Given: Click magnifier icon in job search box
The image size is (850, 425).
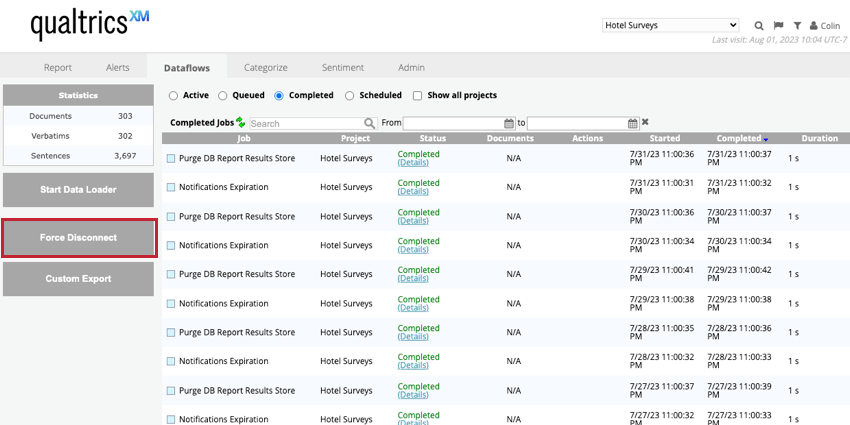Looking at the screenshot, I should [369, 123].
